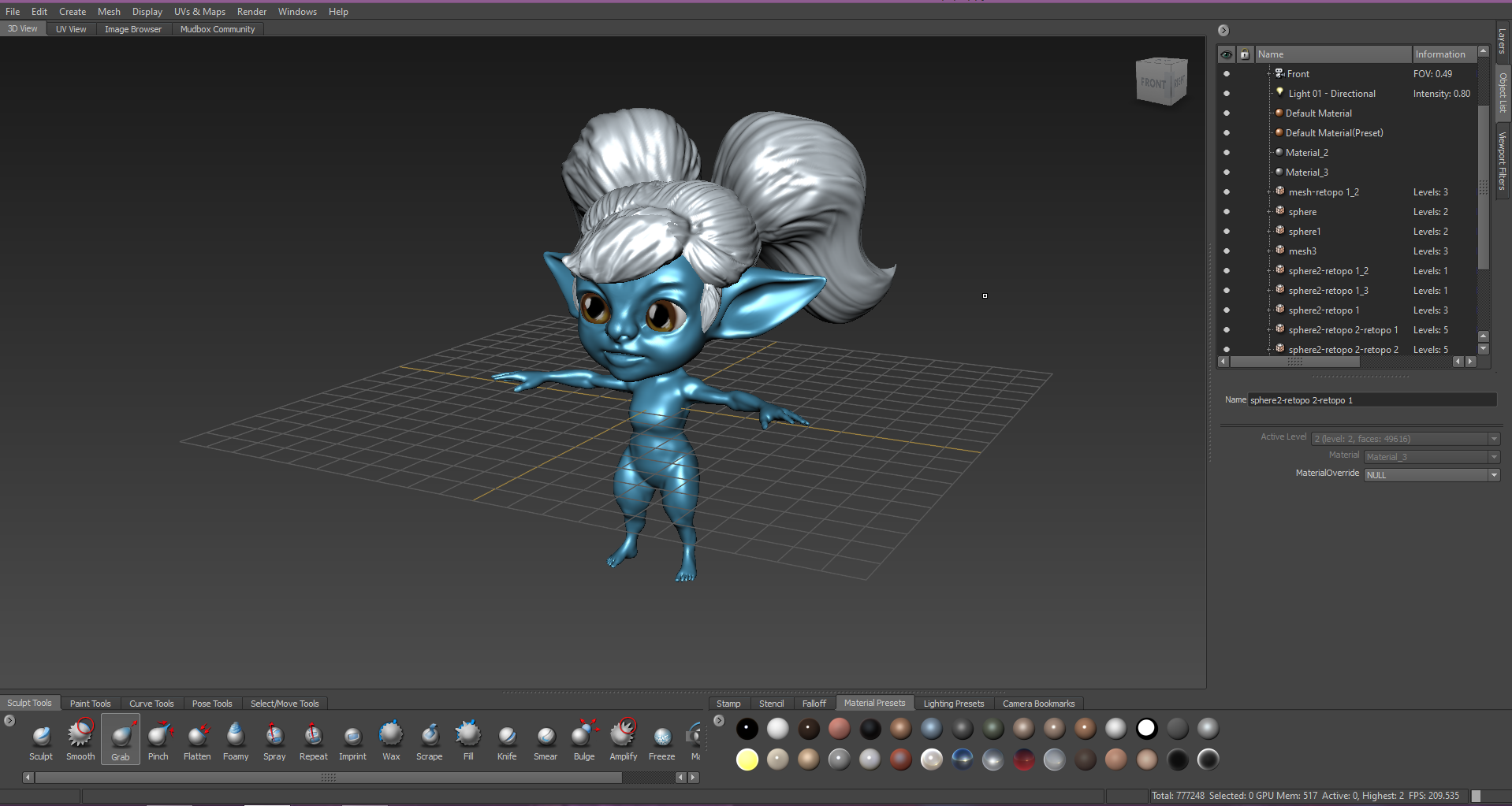Image resolution: width=1512 pixels, height=806 pixels.
Task: Select the Smear tool
Action: (x=546, y=741)
